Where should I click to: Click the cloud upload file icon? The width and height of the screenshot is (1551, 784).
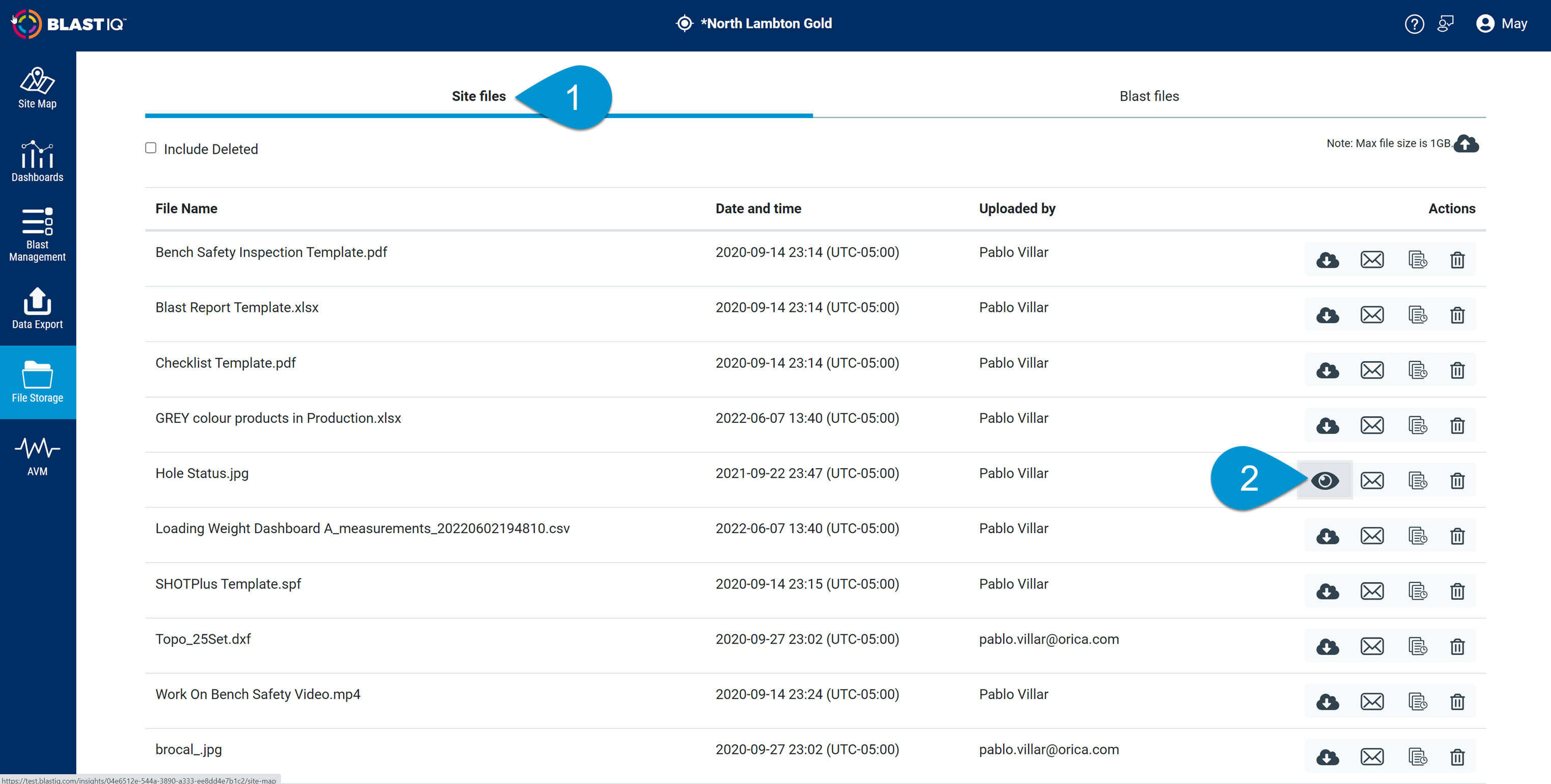(1466, 144)
